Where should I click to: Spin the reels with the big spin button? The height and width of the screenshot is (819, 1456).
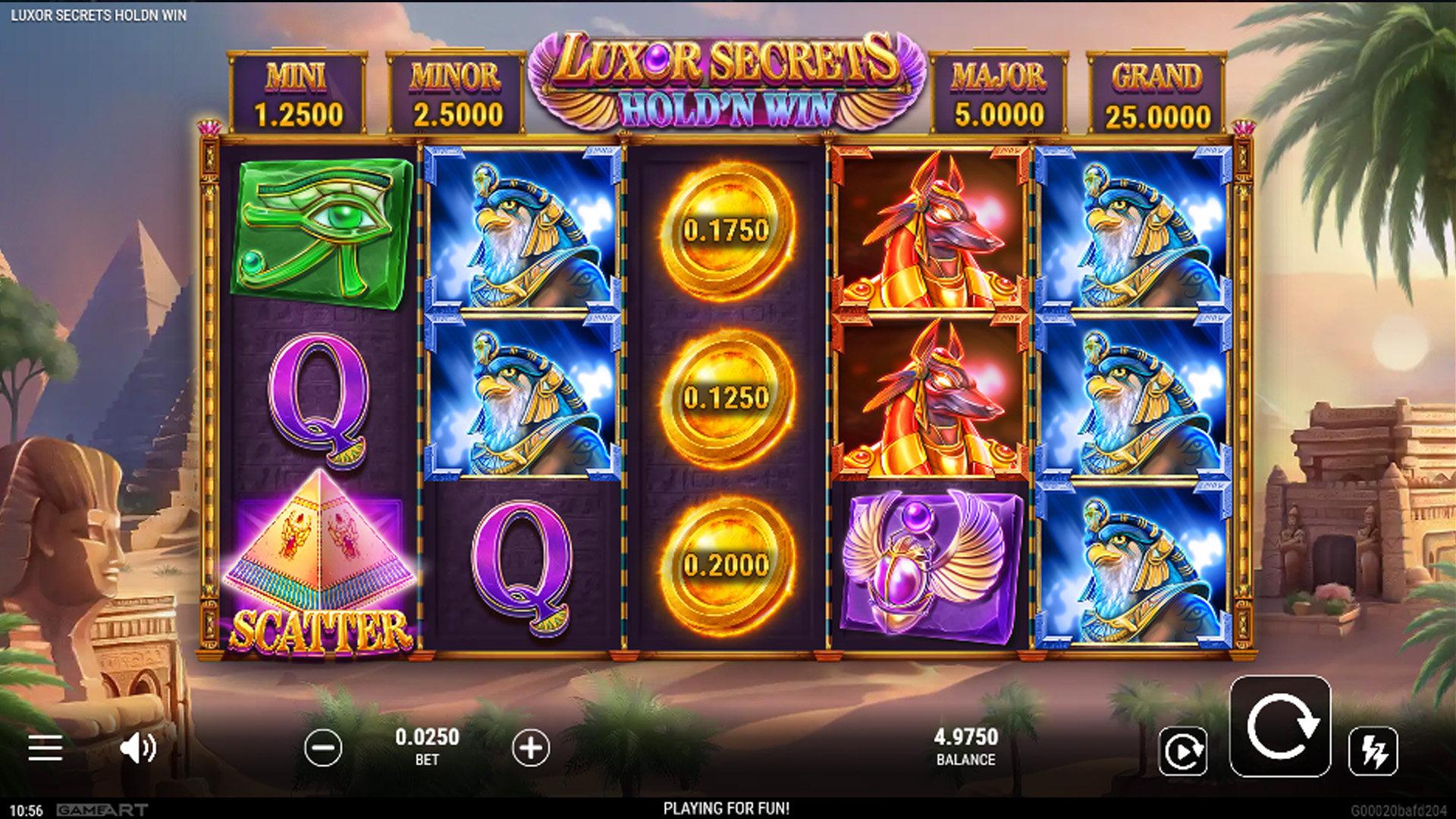(x=1280, y=726)
